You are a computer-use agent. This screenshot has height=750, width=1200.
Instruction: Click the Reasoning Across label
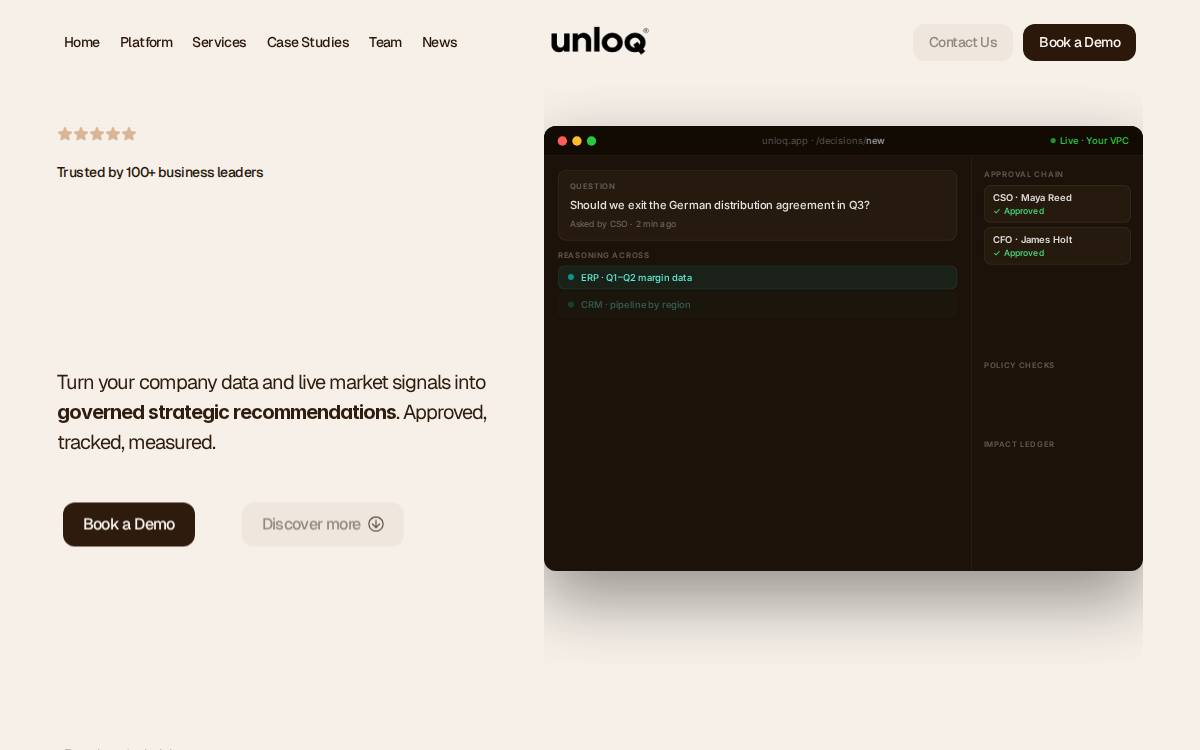point(603,256)
